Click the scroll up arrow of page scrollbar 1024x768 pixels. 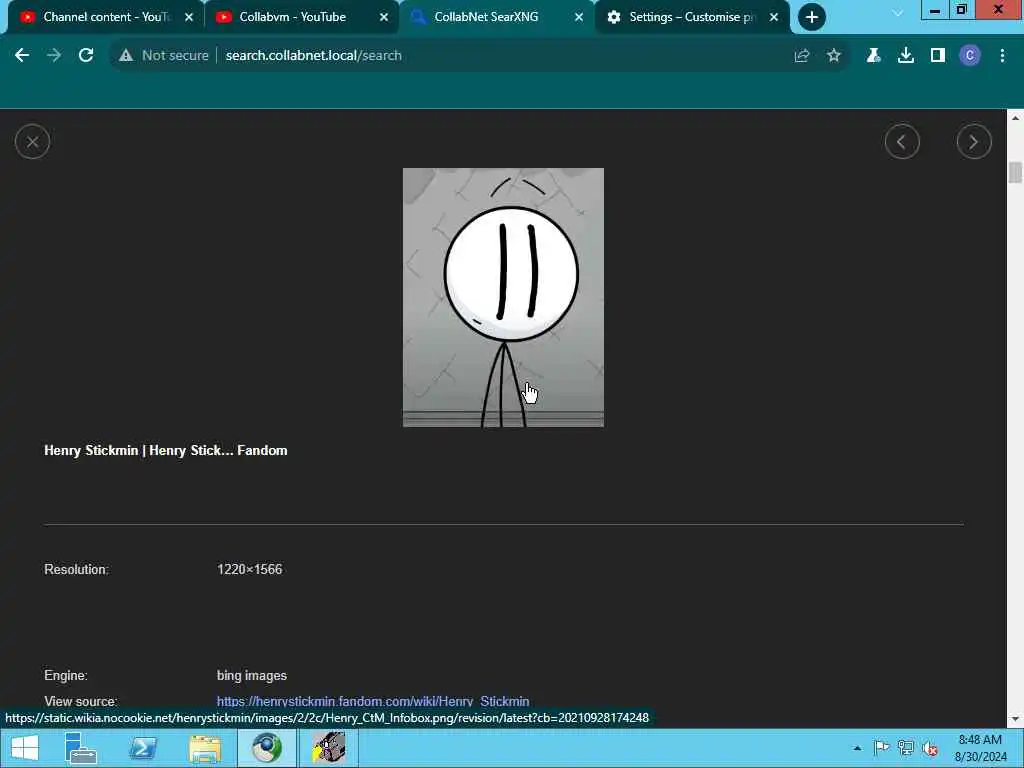[x=1015, y=118]
